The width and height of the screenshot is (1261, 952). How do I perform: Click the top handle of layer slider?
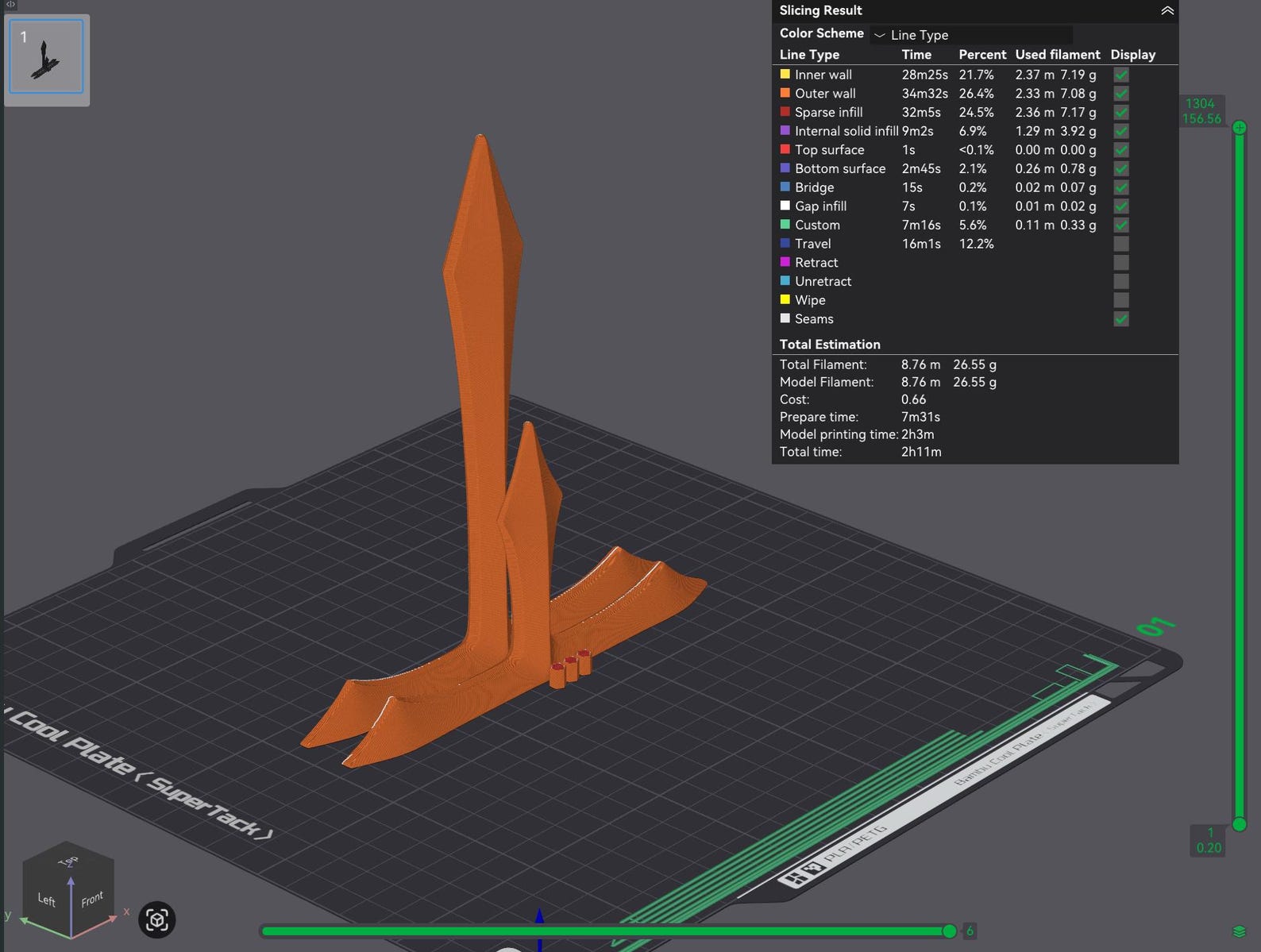tap(1239, 127)
